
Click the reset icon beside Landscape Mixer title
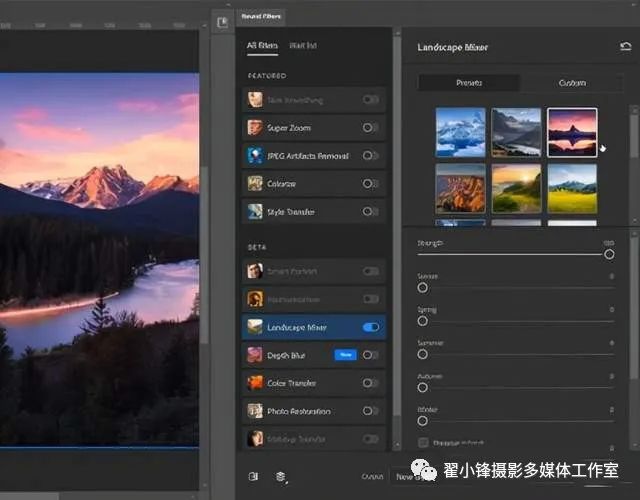click(625, 47)
